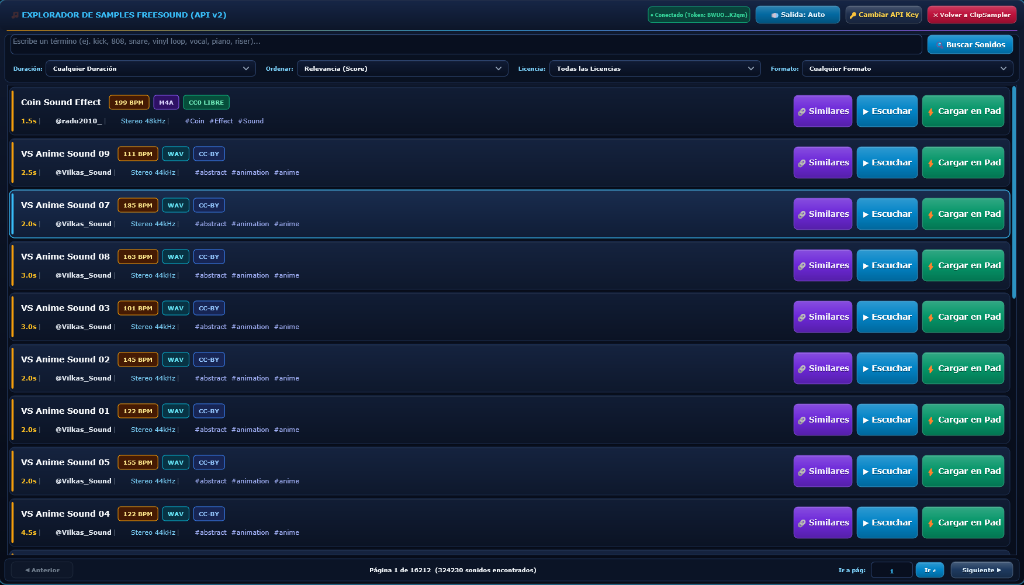This screenshot has width=1024, height=585.
Task: Click the Ir button to jump to page
Action: click(x=930, y=570)
